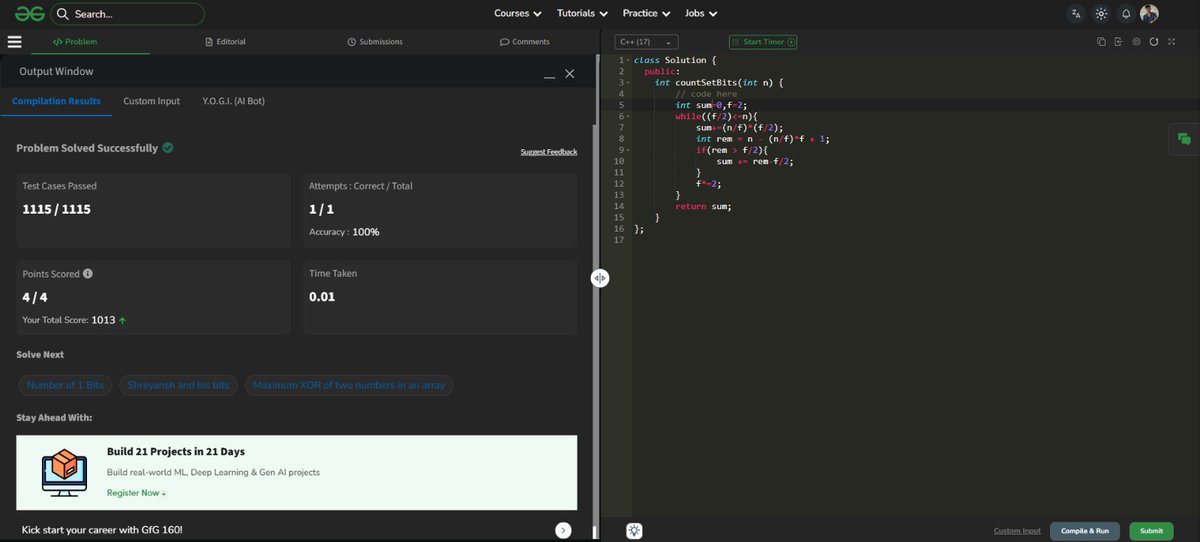Click the Build 21 Projects ad thumbnail
The image size is (1200, 542).
tap(64, 472)
